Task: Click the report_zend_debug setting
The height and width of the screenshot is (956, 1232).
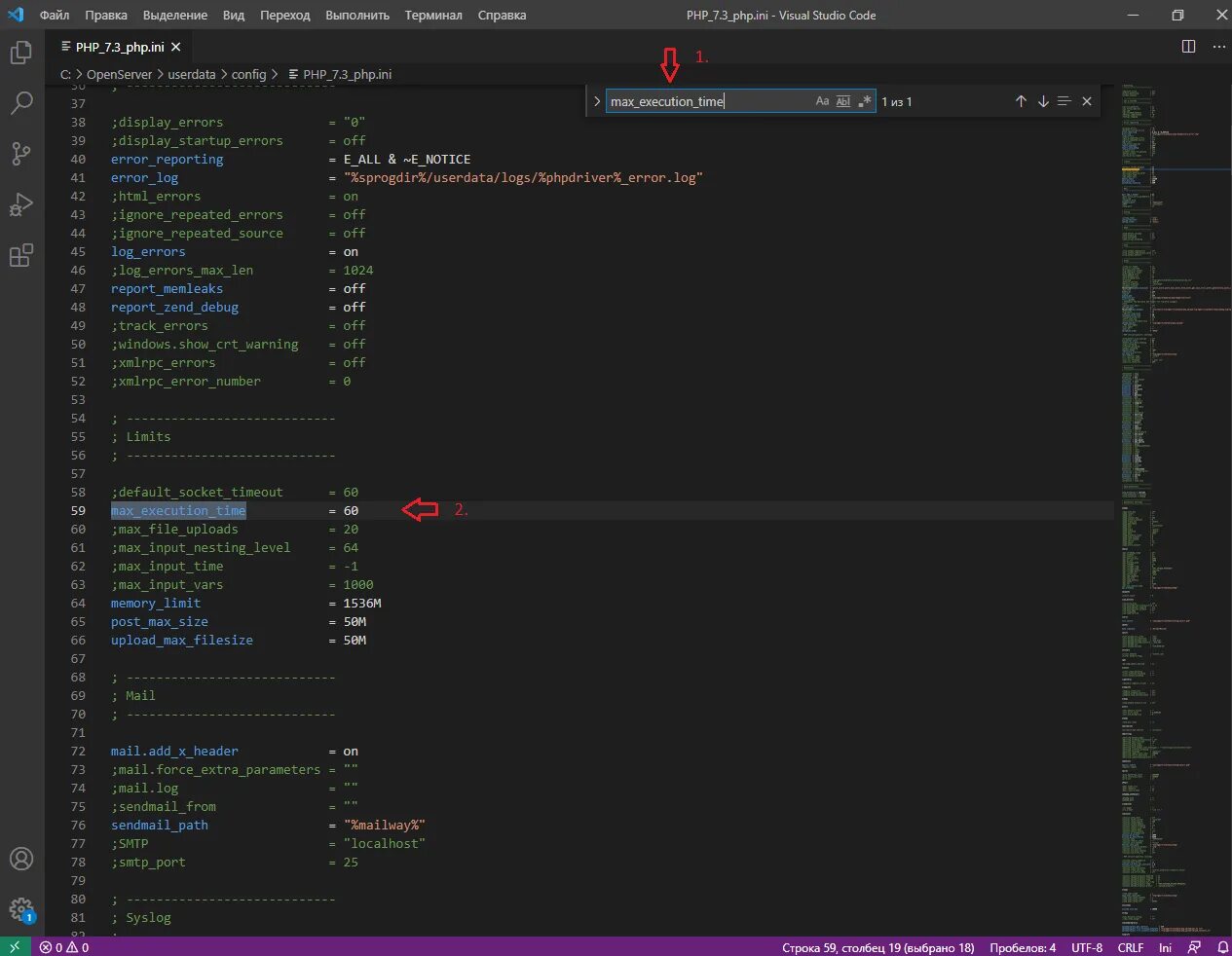Action: coord(175,307)
